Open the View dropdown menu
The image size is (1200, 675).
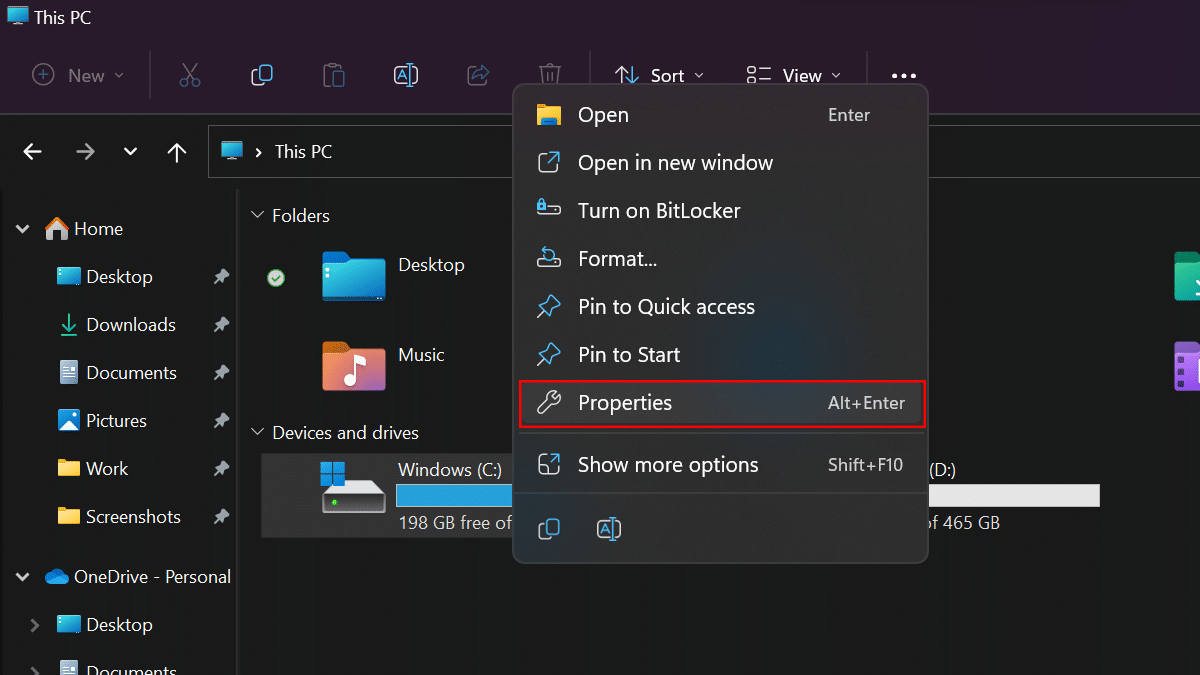(x=794, y=76)
